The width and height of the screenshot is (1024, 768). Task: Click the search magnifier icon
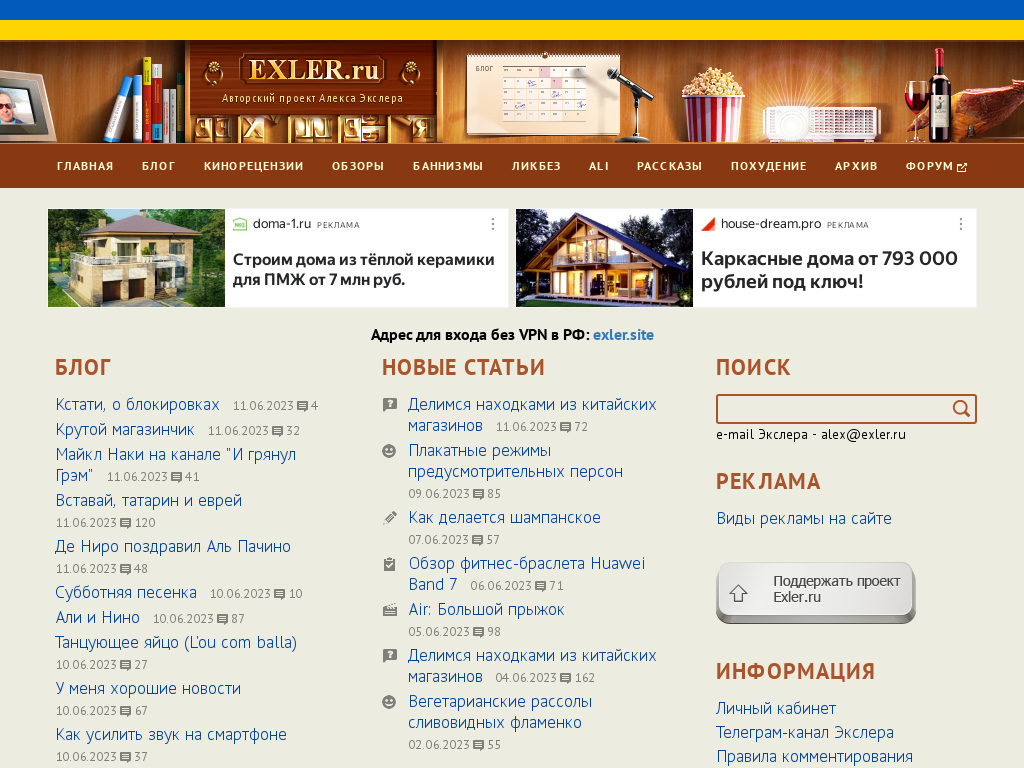pyautogui.click(x=961, y=409)
